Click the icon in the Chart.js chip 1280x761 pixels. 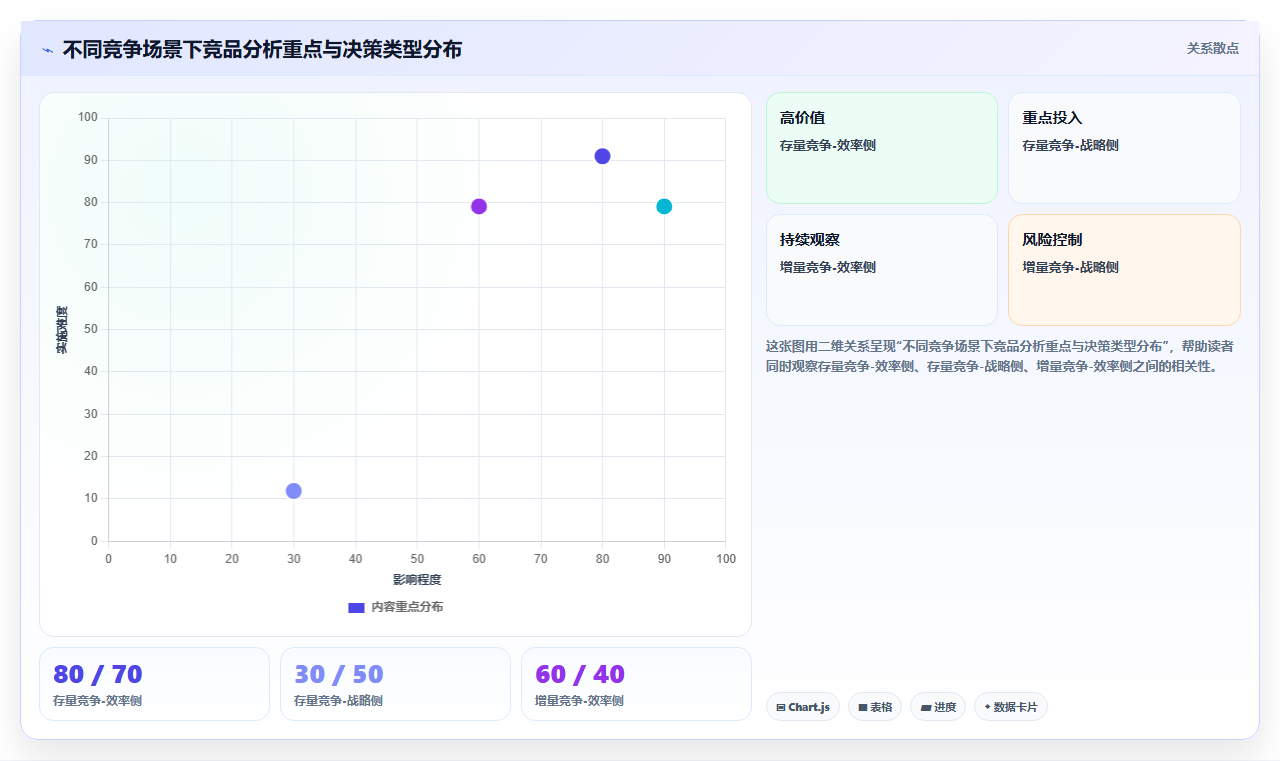(780, 708)
